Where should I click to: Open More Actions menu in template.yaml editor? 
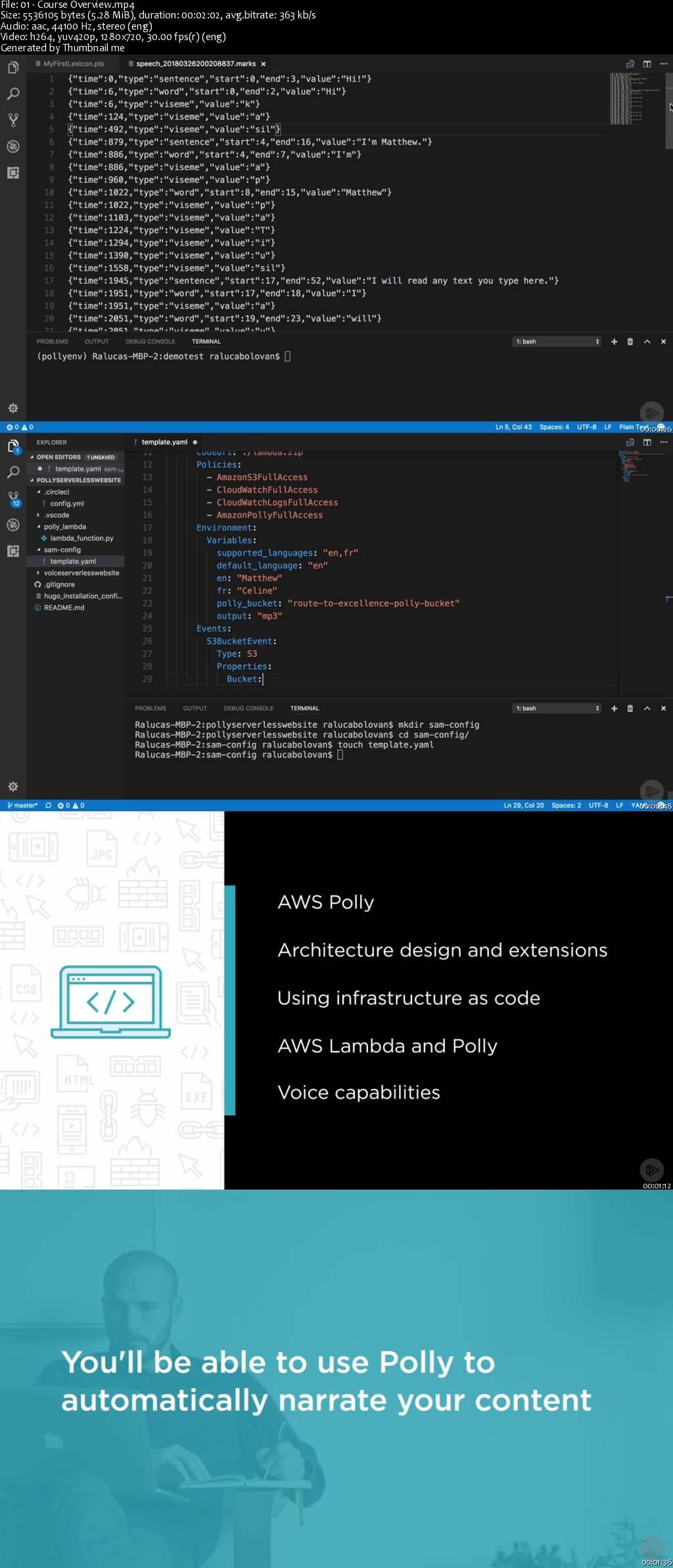663,442
